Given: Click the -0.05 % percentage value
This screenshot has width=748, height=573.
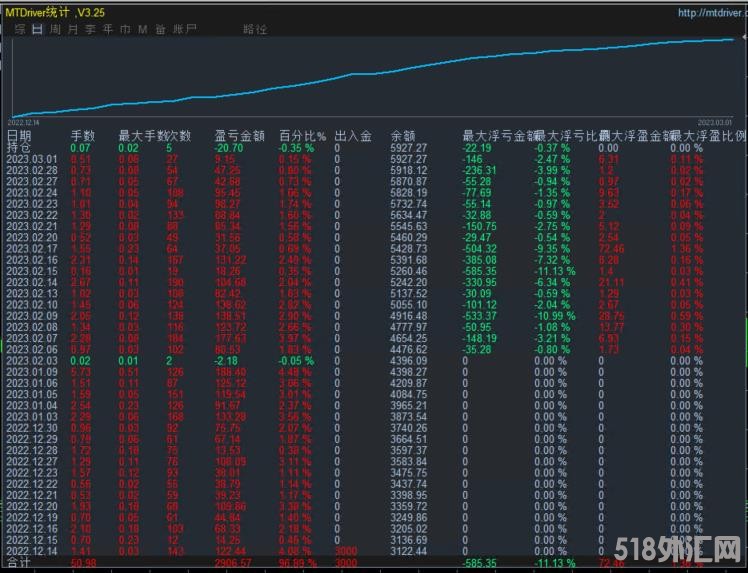Looking at the screenshot, I should (x=296, y=361).
